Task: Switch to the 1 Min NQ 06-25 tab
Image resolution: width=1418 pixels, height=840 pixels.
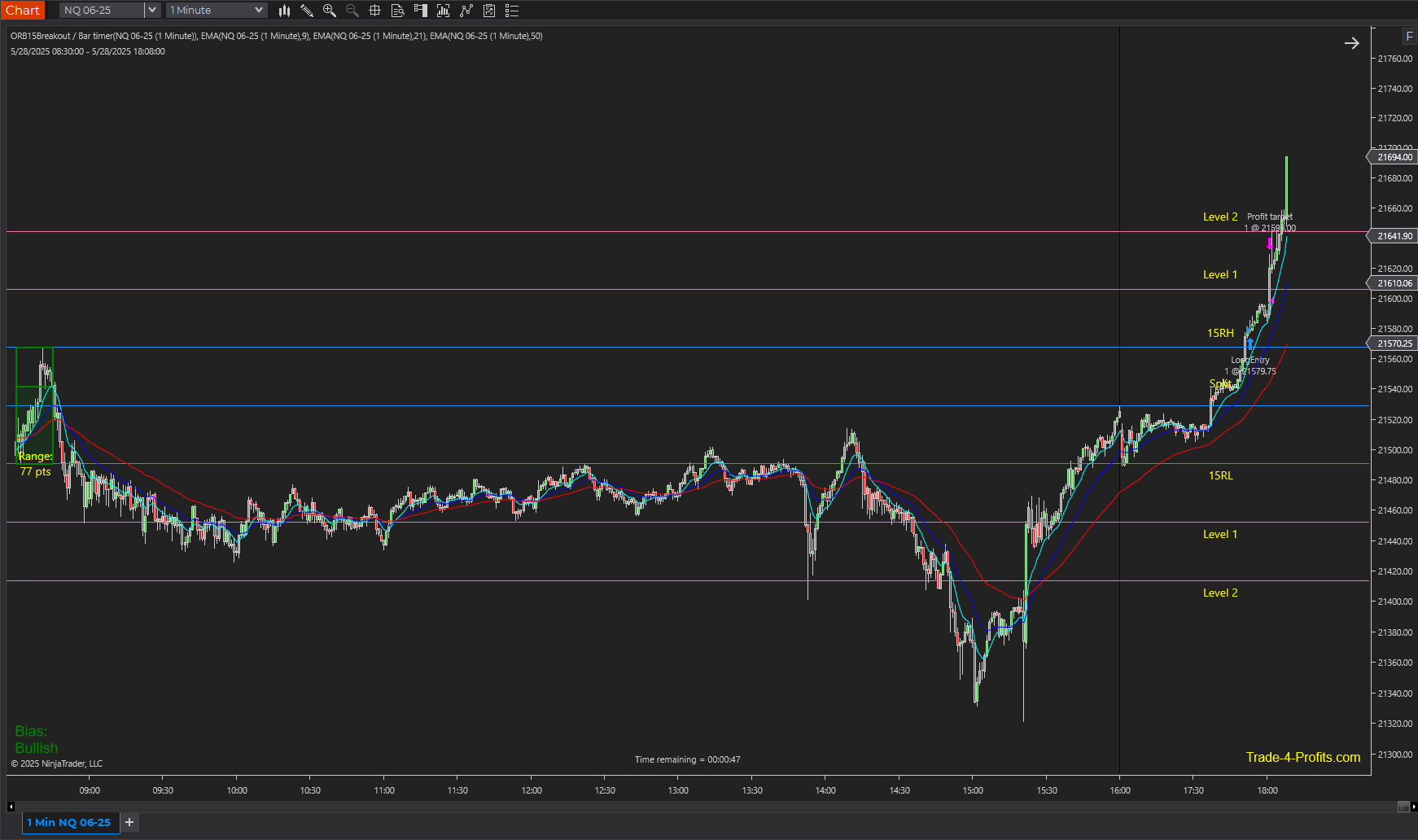Action: 69,822
